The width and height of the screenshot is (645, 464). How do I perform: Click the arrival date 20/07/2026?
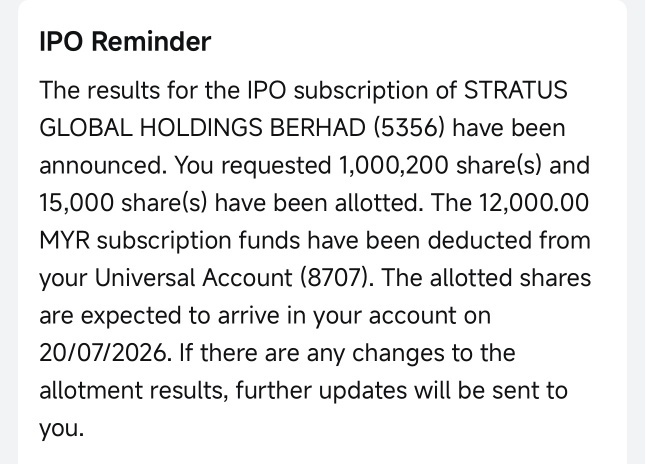click(x=103, y=353)
